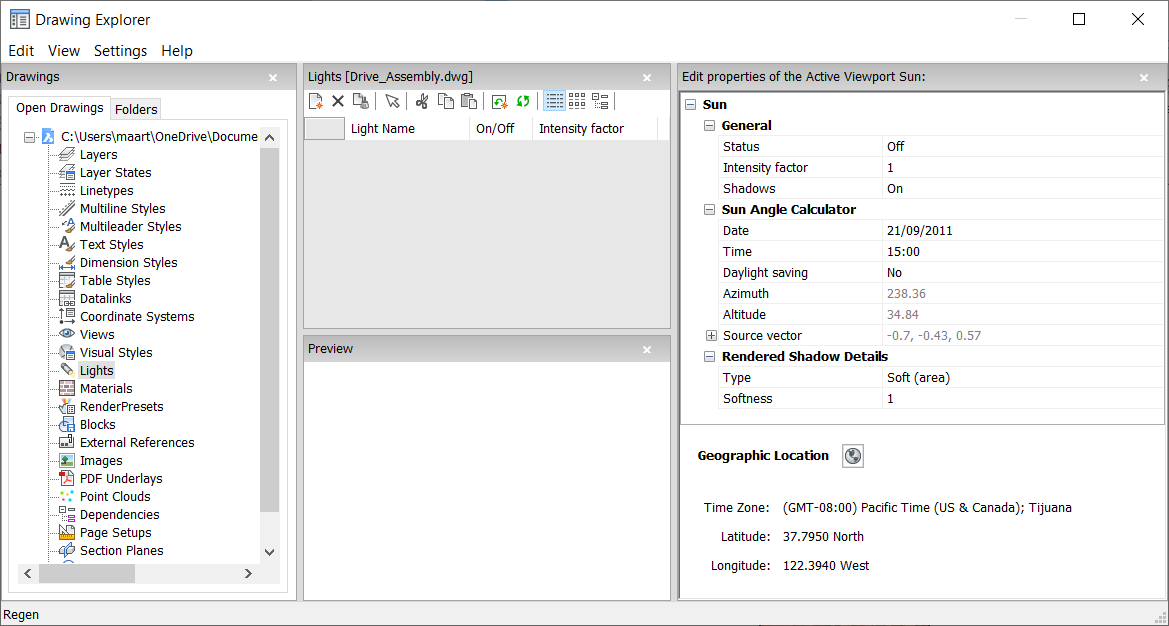Click the Drawings tree vertical scrollbar
The image size is (1169, 626).
click(269, 330)
